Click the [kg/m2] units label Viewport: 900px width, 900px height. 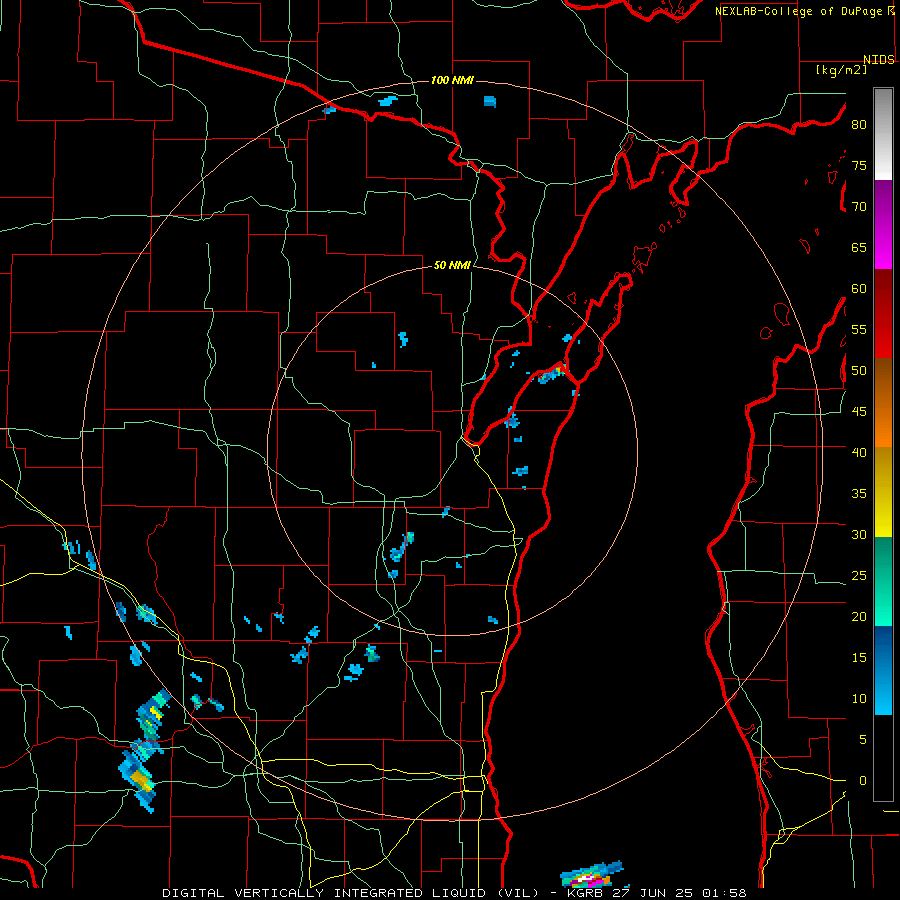pyautogui.click(x=841, y=70)
